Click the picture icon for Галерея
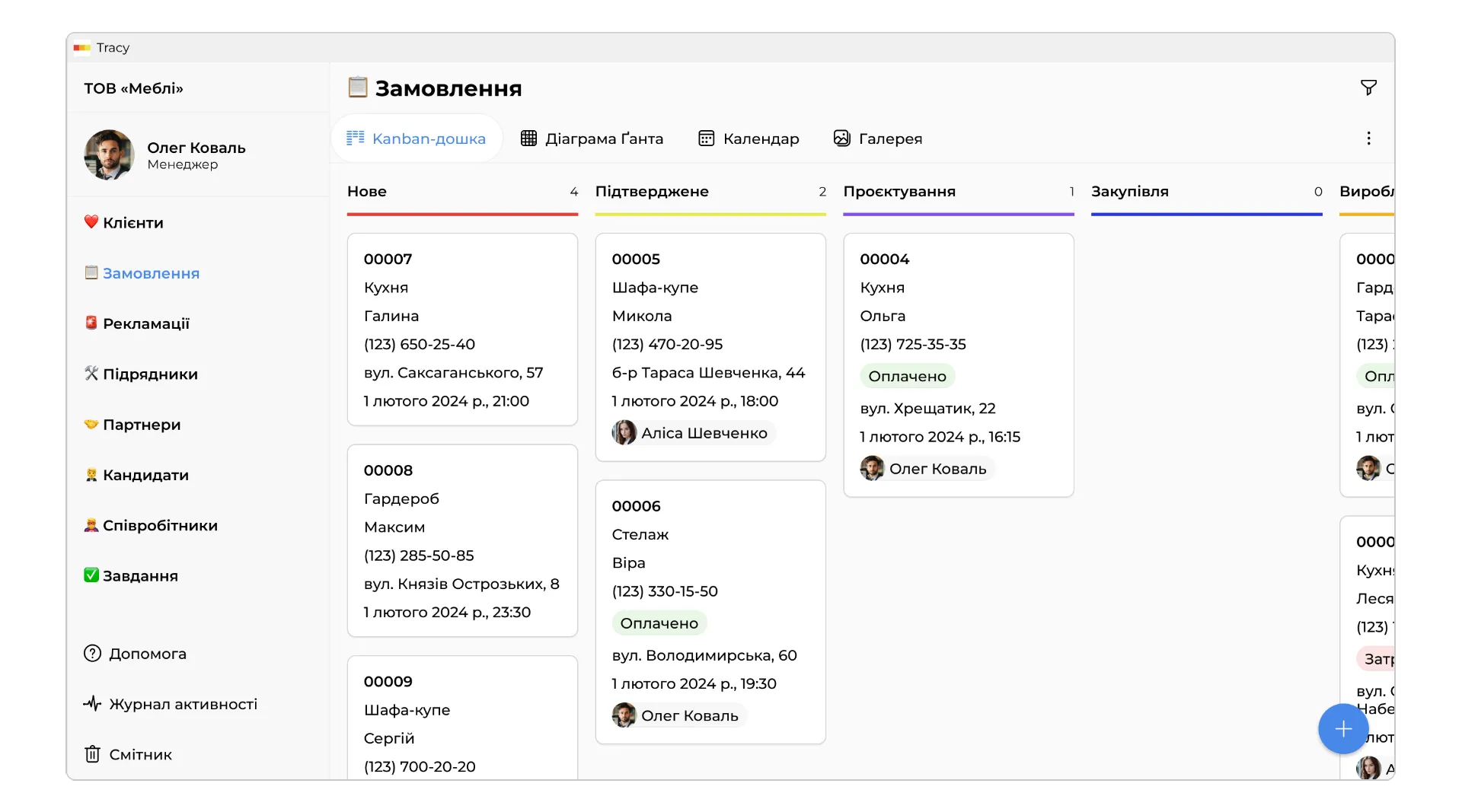This screenshot has height=812, width=1462. pyautogui.click(x=841, y=139)
